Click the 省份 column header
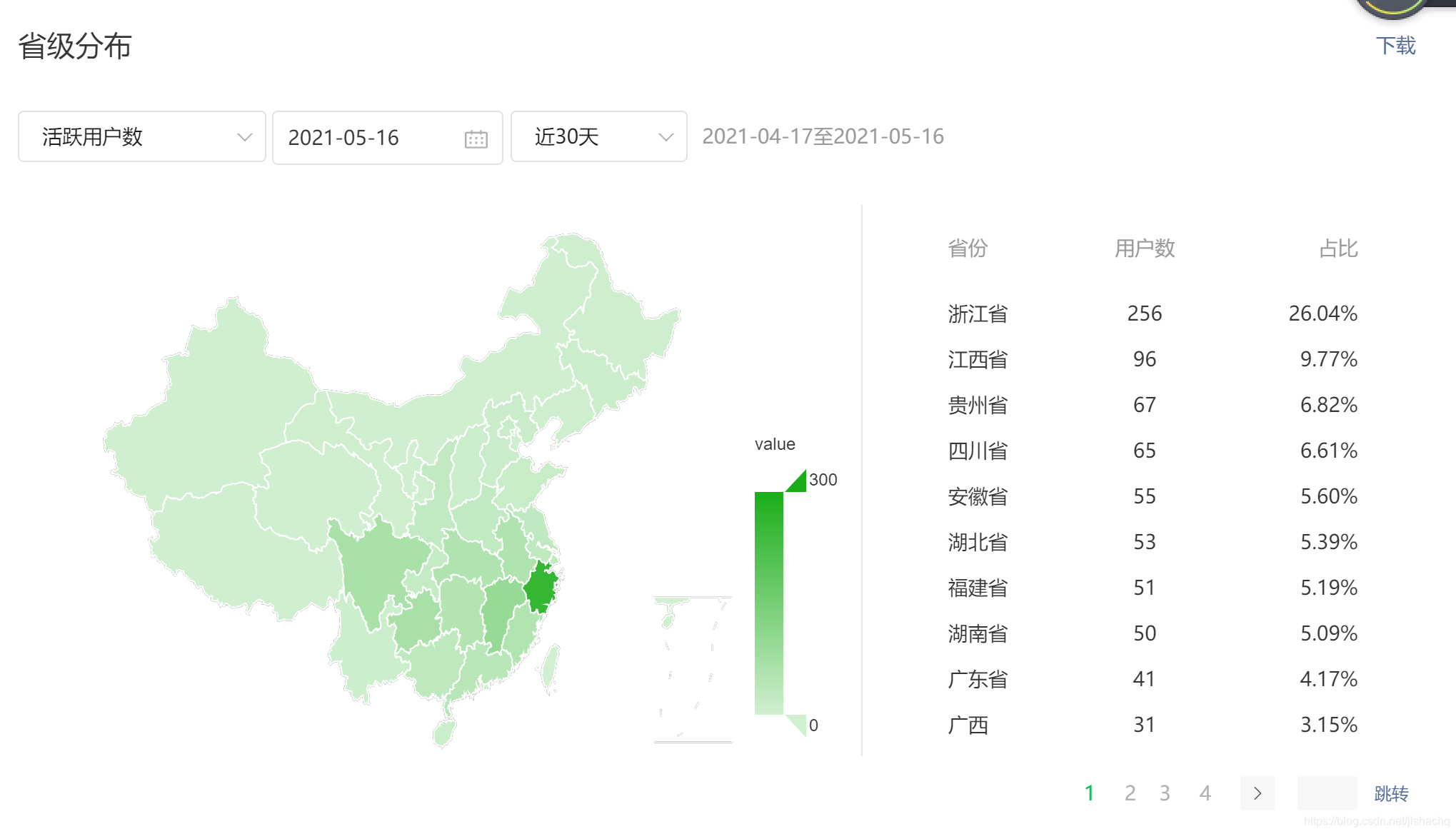Screen dimensions: 1456x834 [x=968, y=248]
